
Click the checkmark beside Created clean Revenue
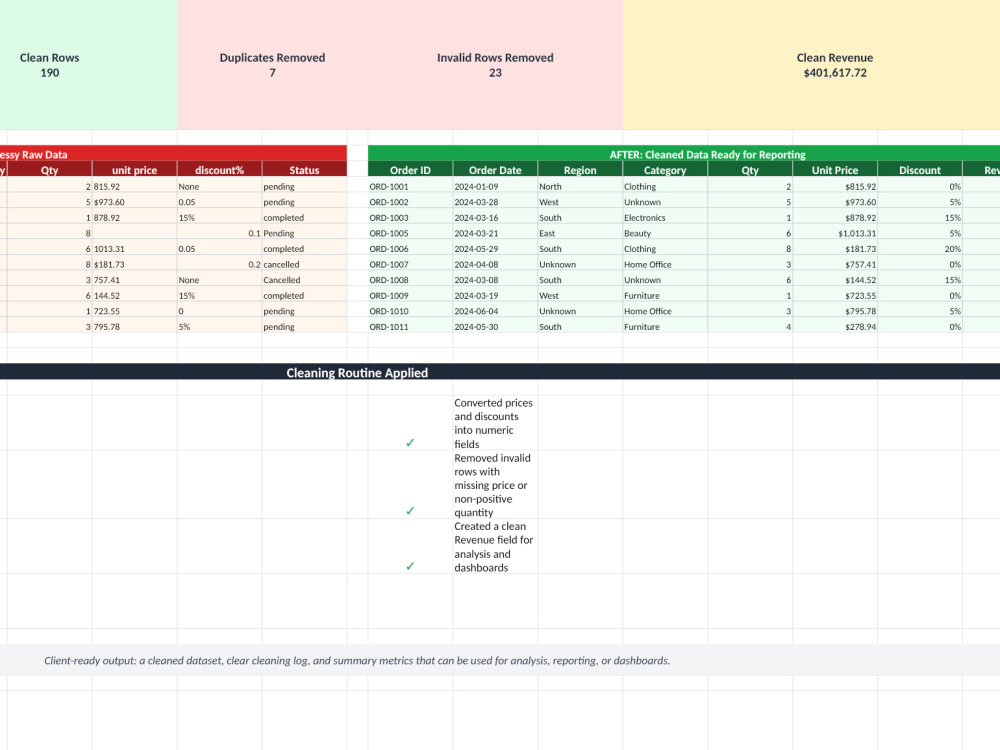pos(410,566)
